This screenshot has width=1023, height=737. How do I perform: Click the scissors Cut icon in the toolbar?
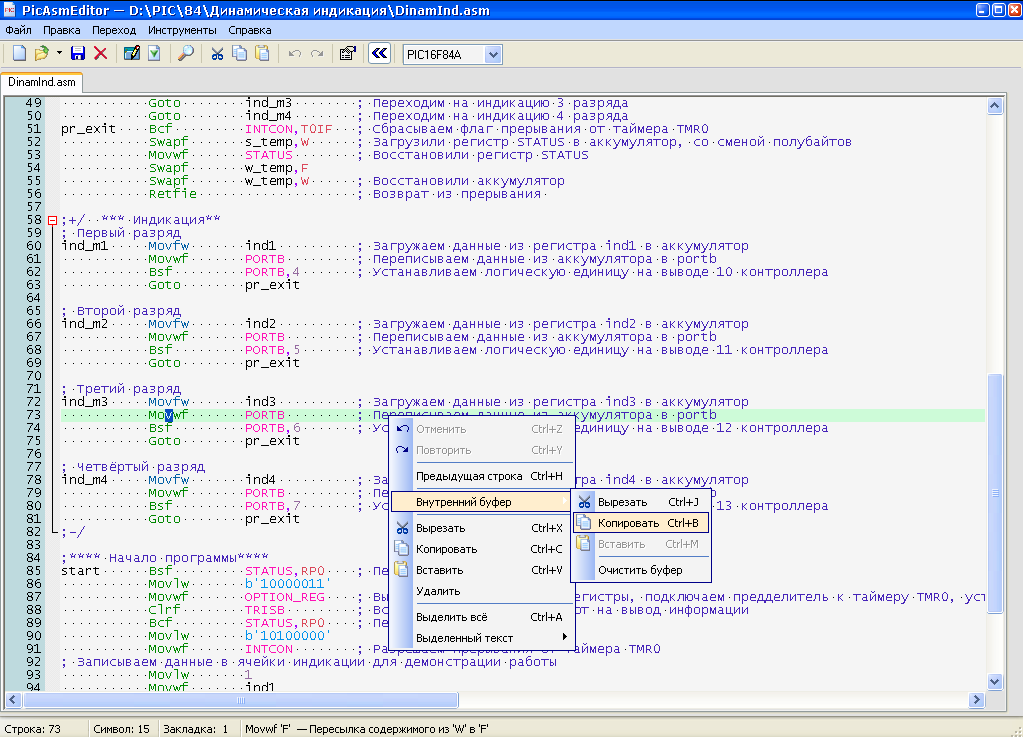click(x=217, y=53)
